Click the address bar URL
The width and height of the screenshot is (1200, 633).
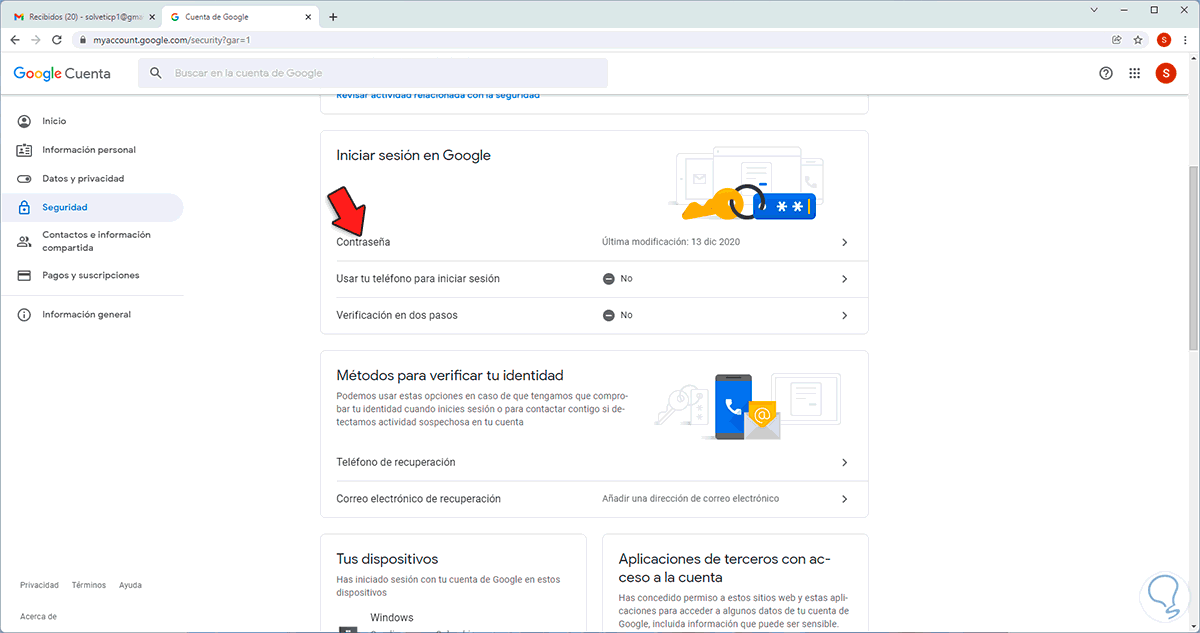[172, 40]
